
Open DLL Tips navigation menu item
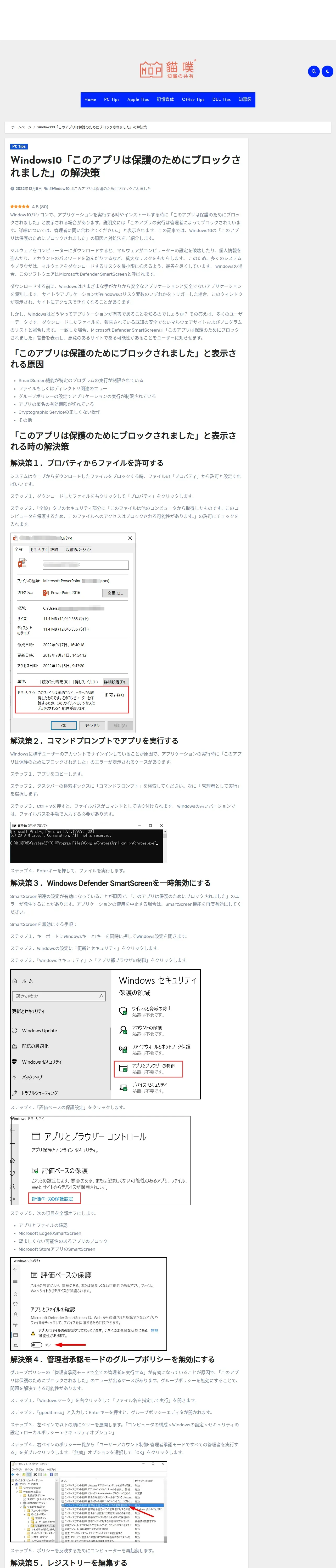(x=221, y=99)
